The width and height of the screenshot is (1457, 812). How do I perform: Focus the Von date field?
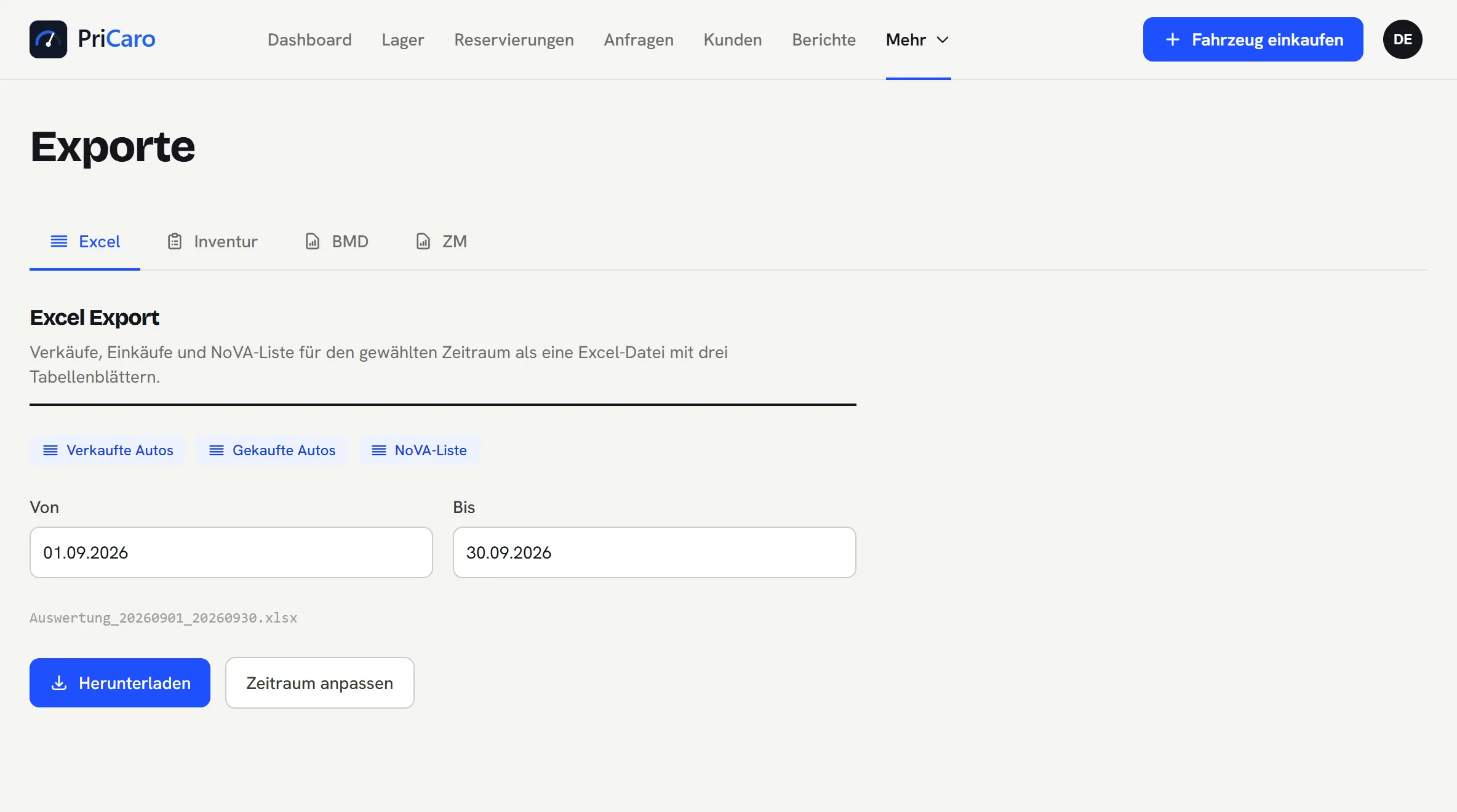pyautogui.click(x=231, y=552)
